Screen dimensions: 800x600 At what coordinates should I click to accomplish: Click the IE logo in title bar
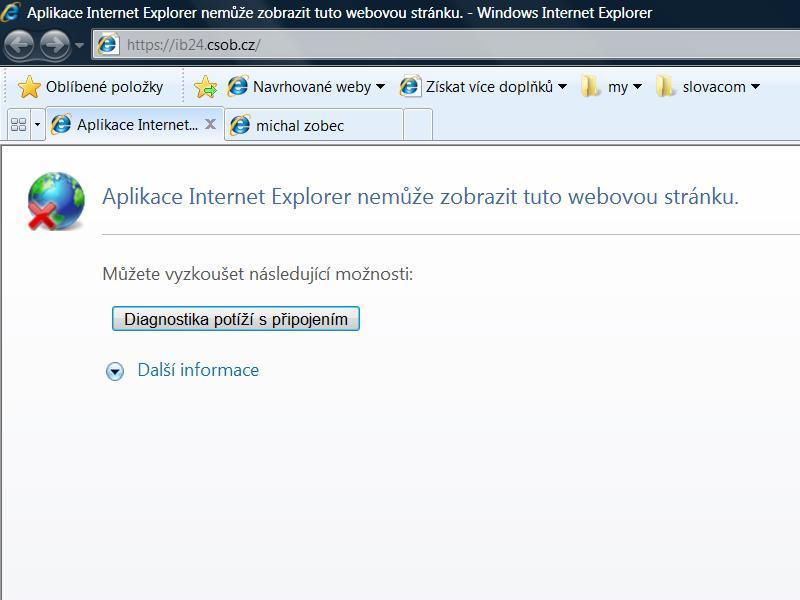click(x=10, y=12)
